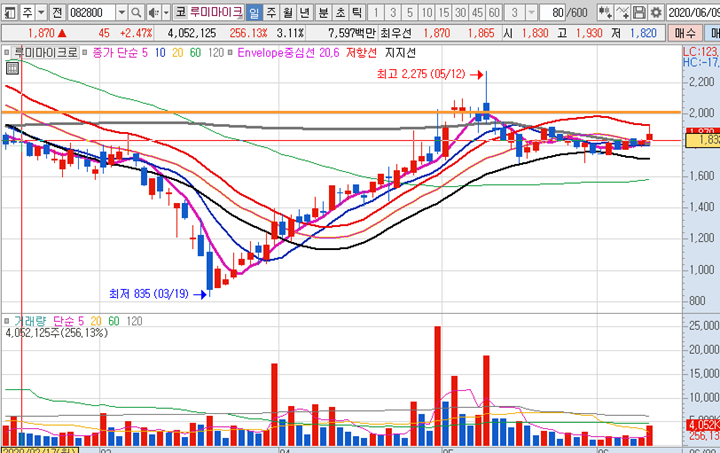Click the Envelope중심선 20,6 legend
Image resolution: width=720 pixels, height=453 pixels.
288,53
